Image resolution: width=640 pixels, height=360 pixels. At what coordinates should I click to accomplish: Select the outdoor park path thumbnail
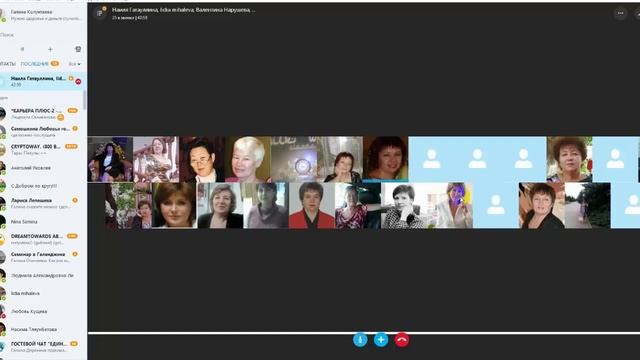pos(588,205)
